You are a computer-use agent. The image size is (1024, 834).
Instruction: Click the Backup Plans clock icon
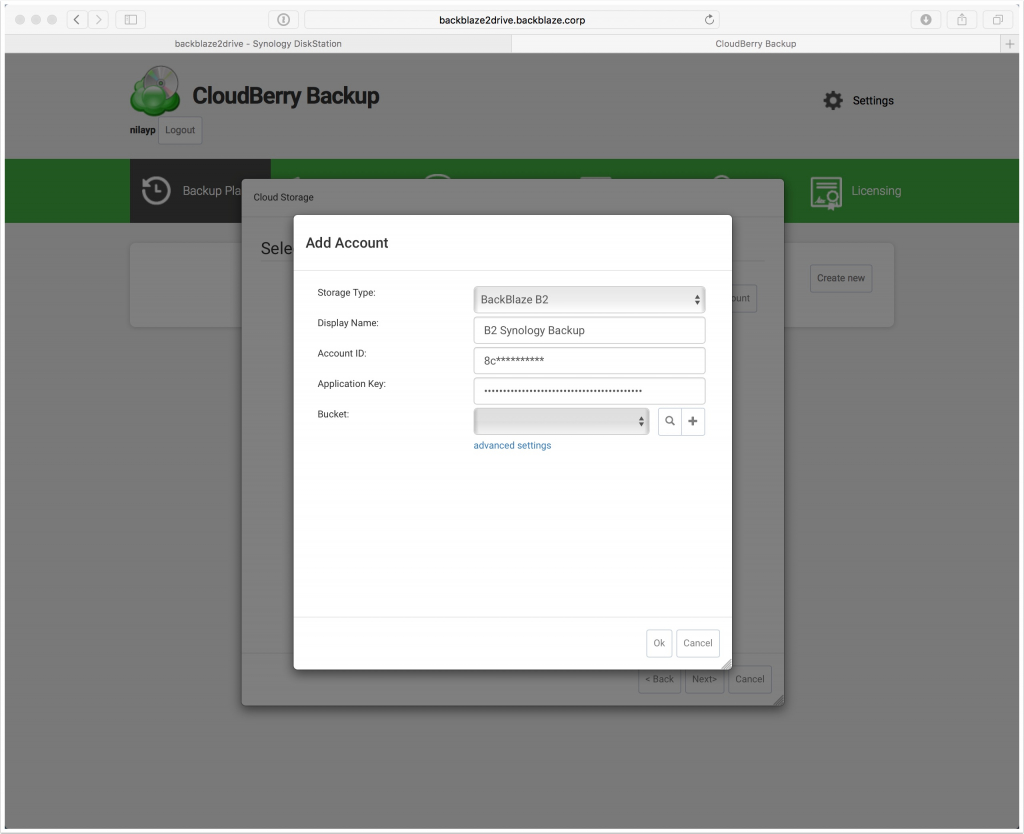point(156,191)
